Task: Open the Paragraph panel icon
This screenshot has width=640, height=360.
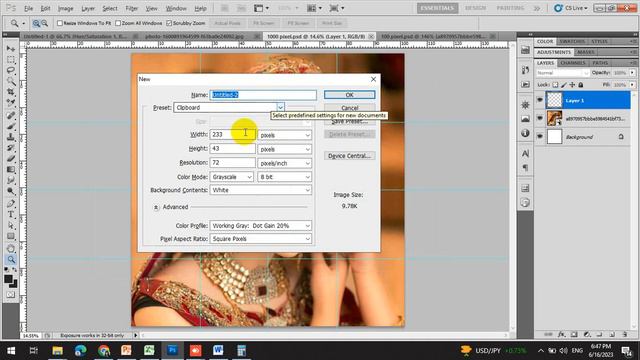Action: (525, 168)
